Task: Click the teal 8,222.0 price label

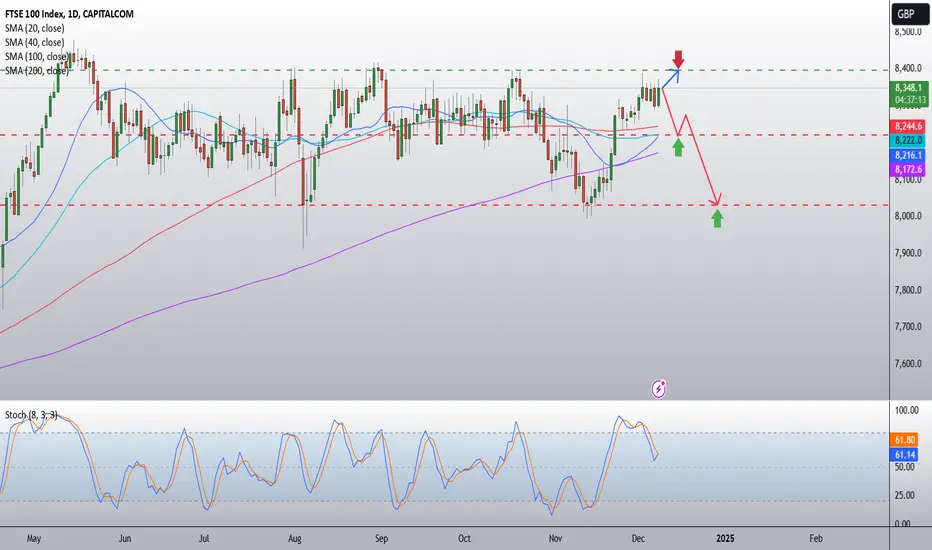Action: tap(908, 140)
